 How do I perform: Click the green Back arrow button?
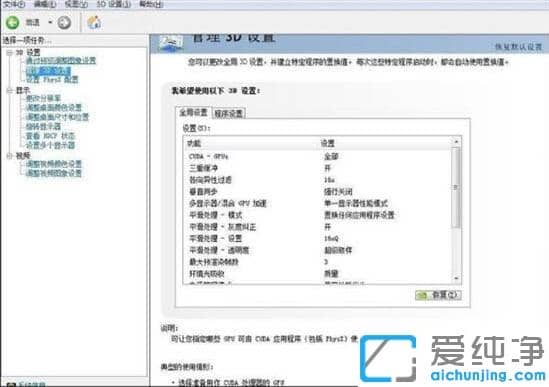pyautogui.click(x=13, y=23)
